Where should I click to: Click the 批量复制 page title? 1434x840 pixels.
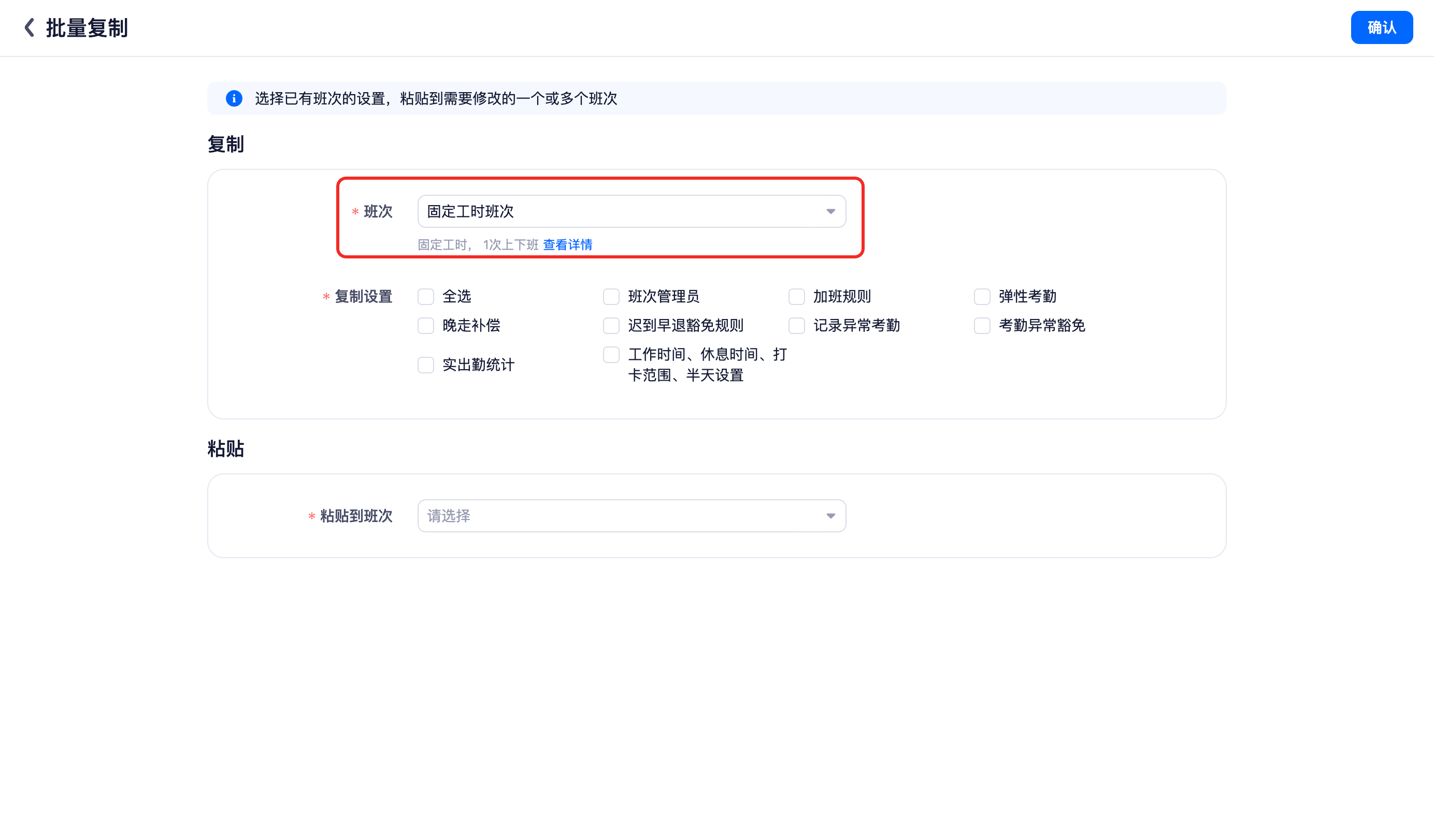87,28
